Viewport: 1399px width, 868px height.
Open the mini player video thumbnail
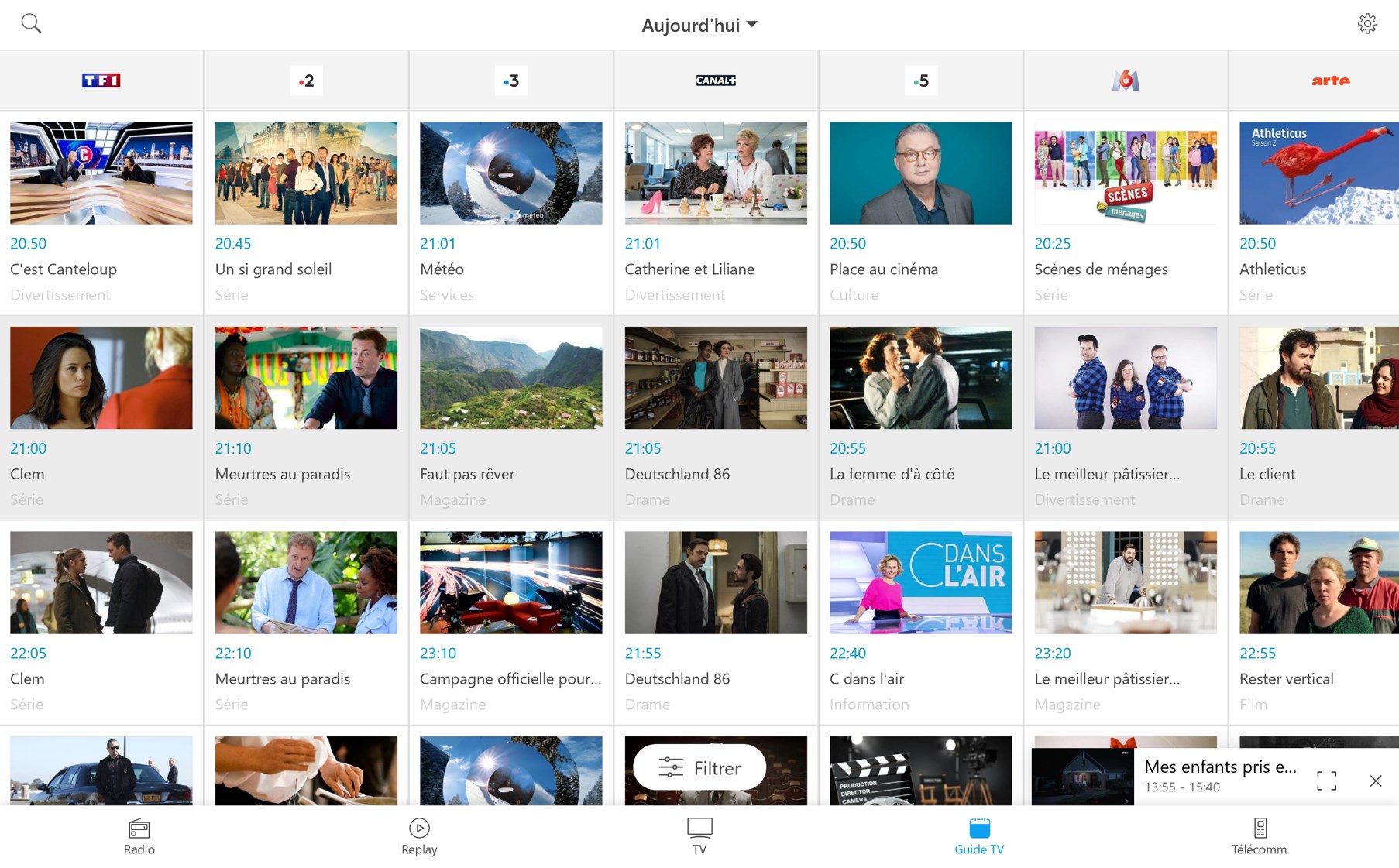(1083, 777)
